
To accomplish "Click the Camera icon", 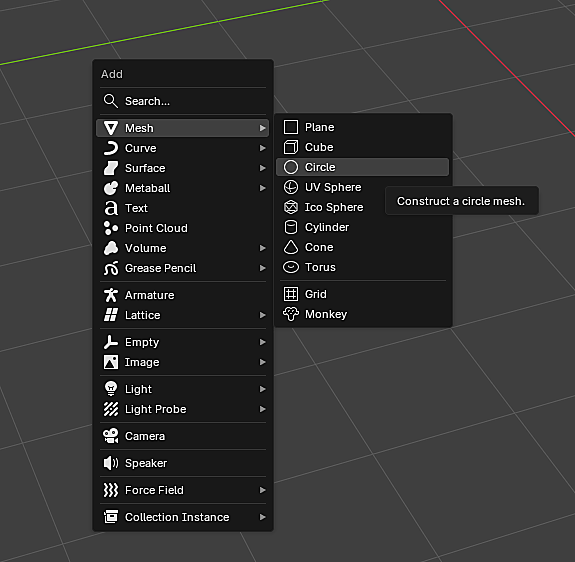I will tap(111, 436).
